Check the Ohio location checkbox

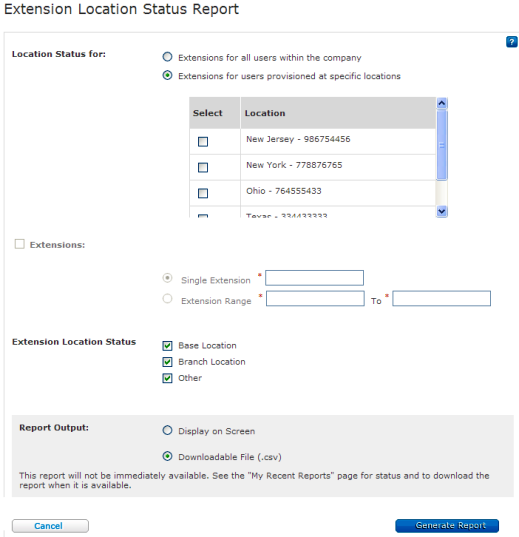203,193
